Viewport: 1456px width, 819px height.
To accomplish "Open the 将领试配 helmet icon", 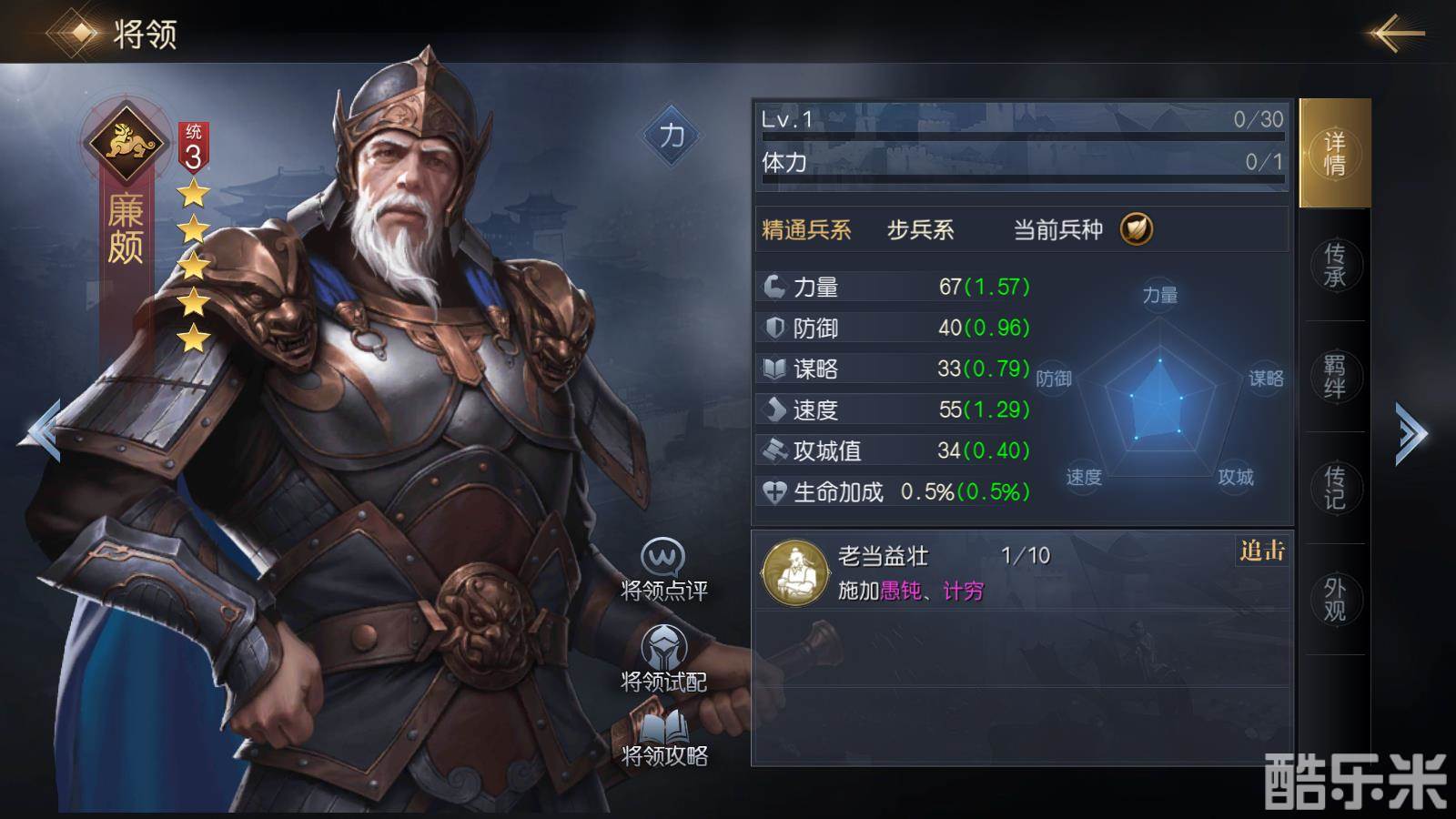I will pyautogui.click(x=663, y=647).
